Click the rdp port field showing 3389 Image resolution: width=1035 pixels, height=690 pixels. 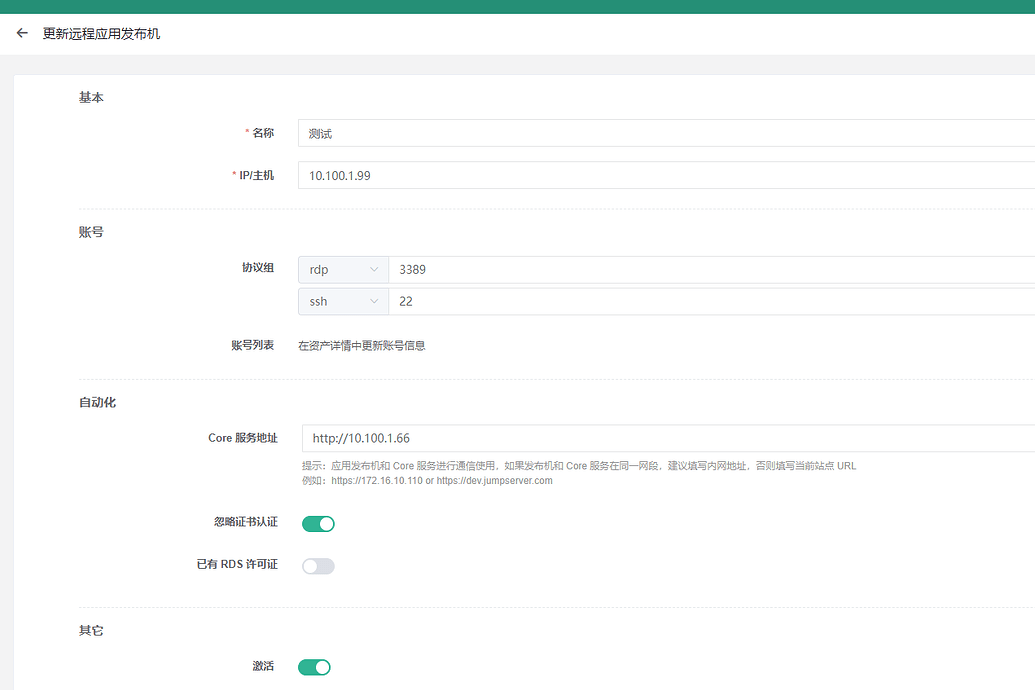700,270
